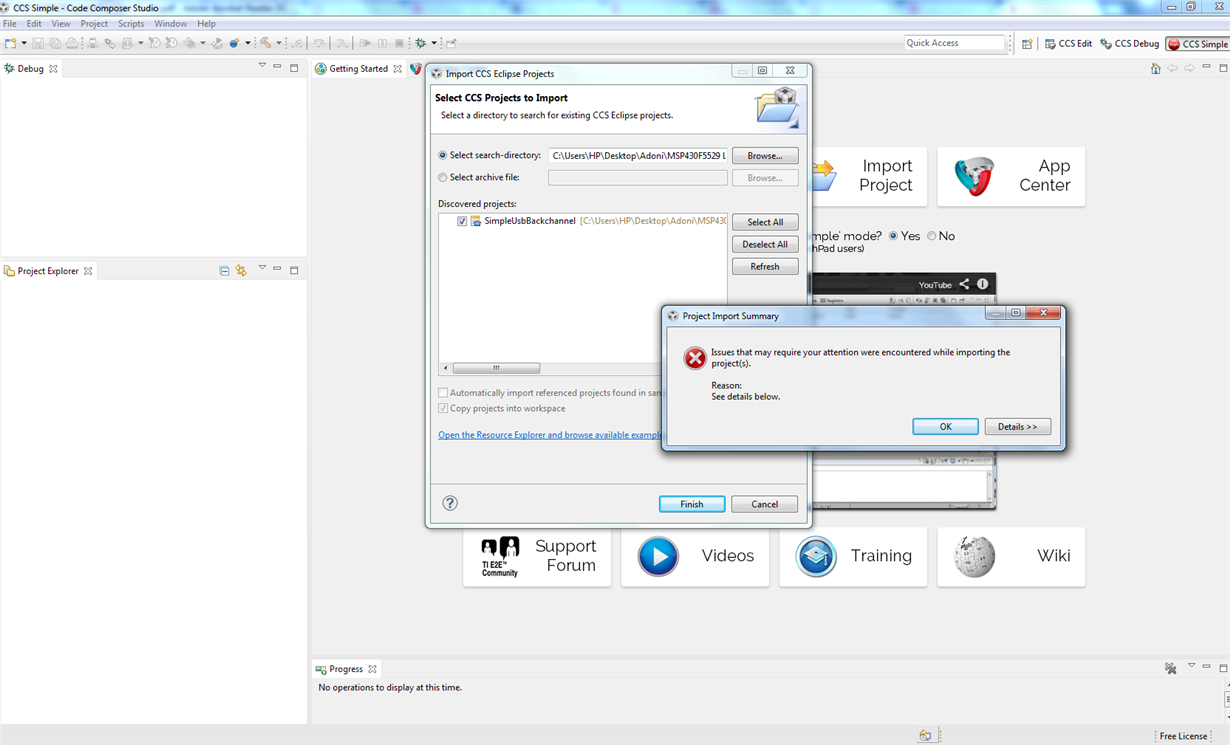
Task: Click the YouTube share icon
Action: click(964, 284)
